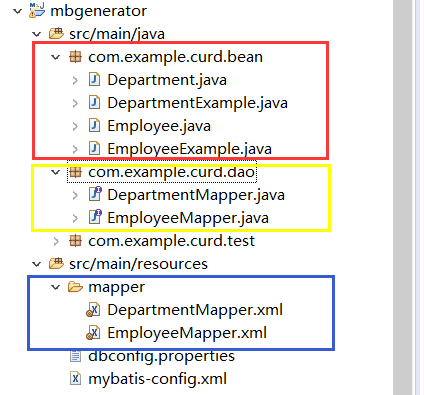This screenshot has width=424, height=395.
Task: Expand the DepartmentExample.java node
Action: [x=75, y=103]
